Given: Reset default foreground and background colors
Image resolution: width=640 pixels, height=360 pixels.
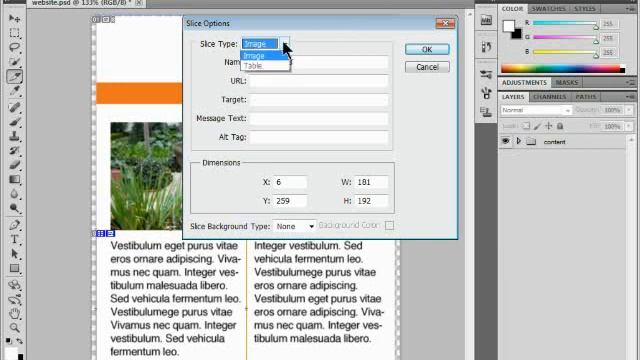Looking at the screenshot, I should tap(9, 341).
